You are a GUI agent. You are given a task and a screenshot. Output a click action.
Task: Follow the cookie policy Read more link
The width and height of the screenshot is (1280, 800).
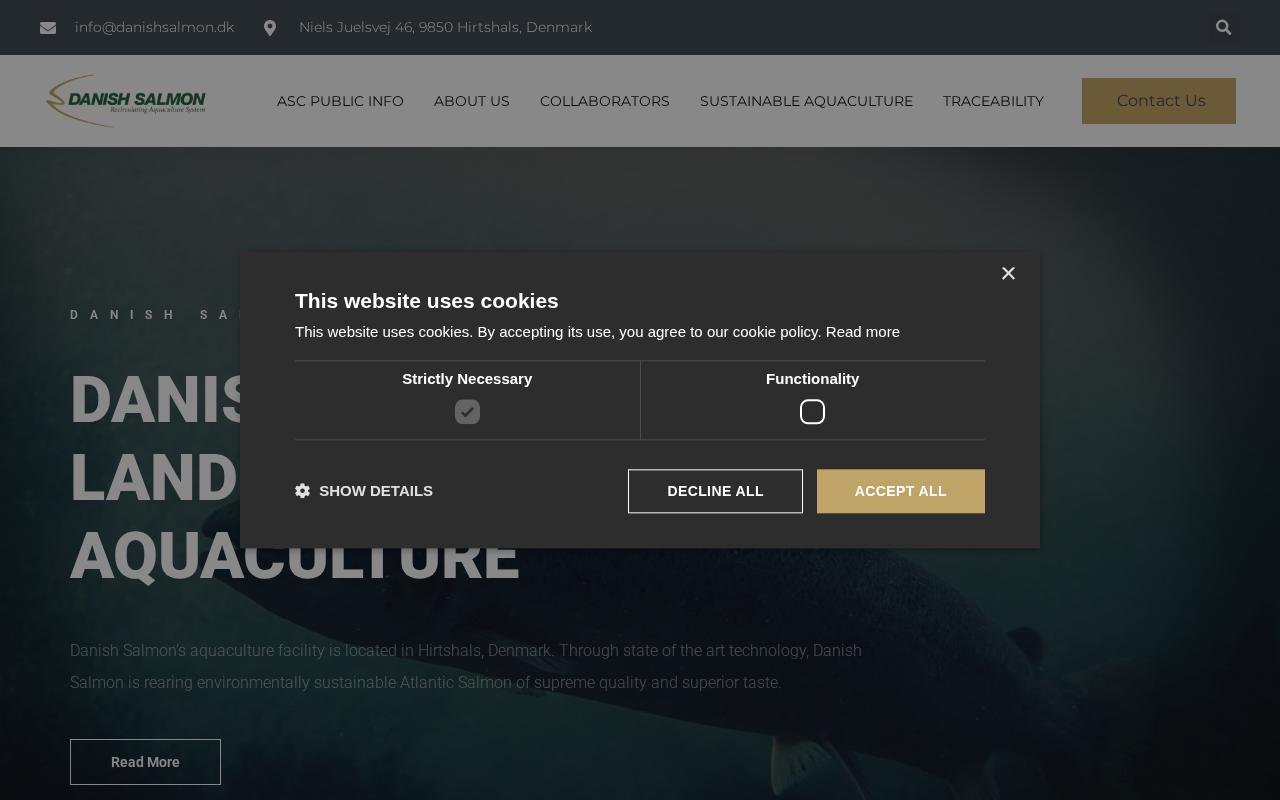(x=863, y=332)
